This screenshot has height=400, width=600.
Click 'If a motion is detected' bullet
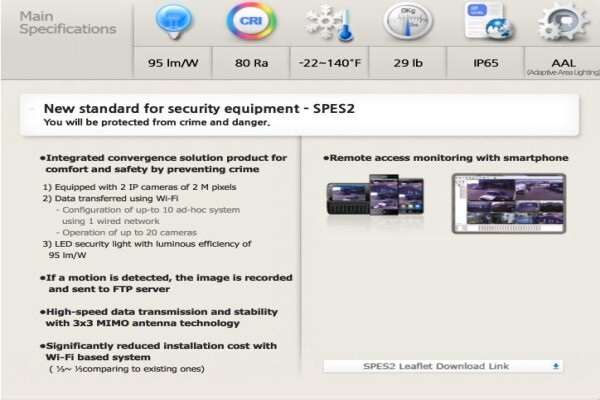pos(166,283)
